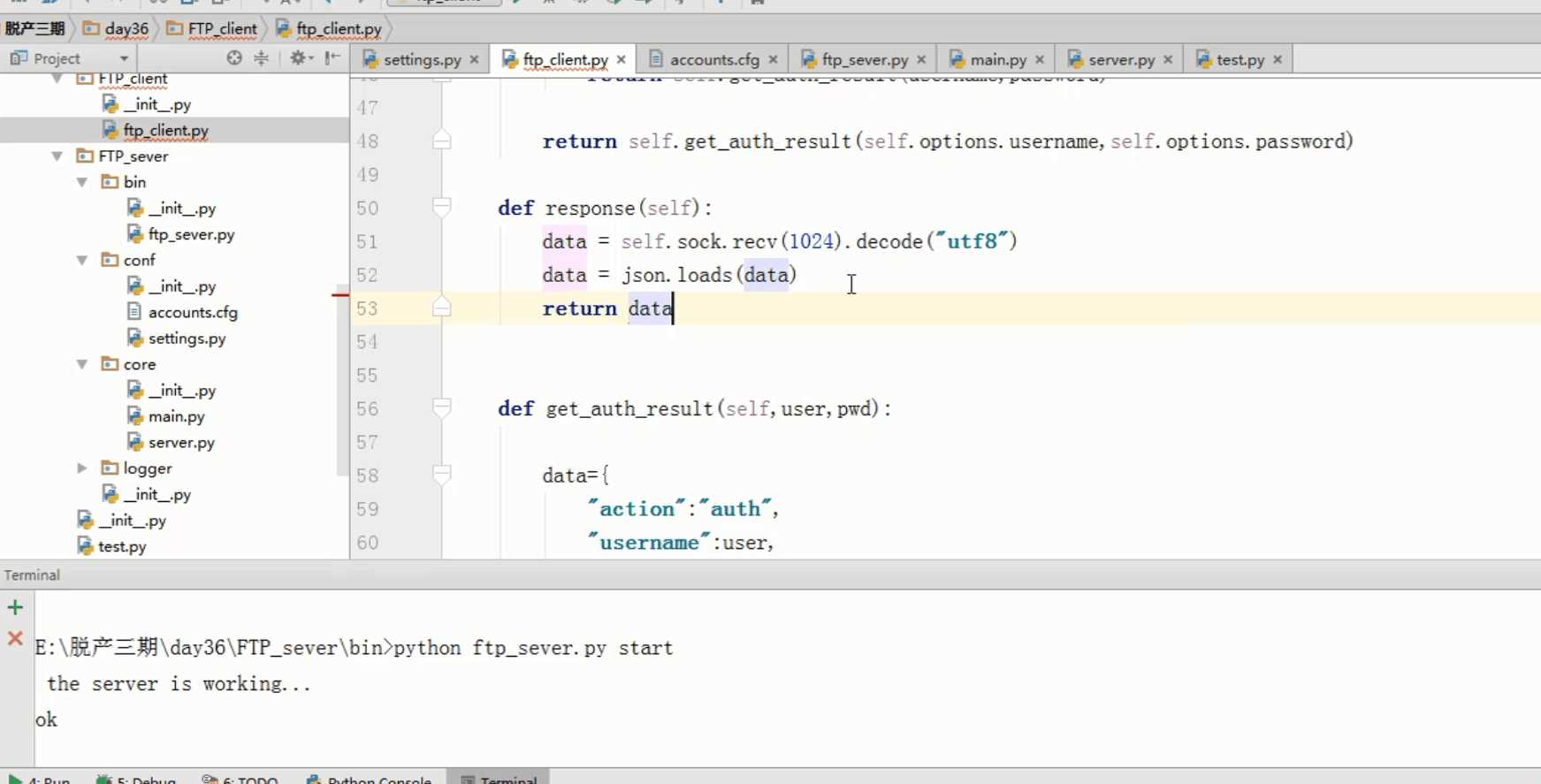1541x784 pixels.
Task: Collapse the core folder
Action: pos(82,364)
